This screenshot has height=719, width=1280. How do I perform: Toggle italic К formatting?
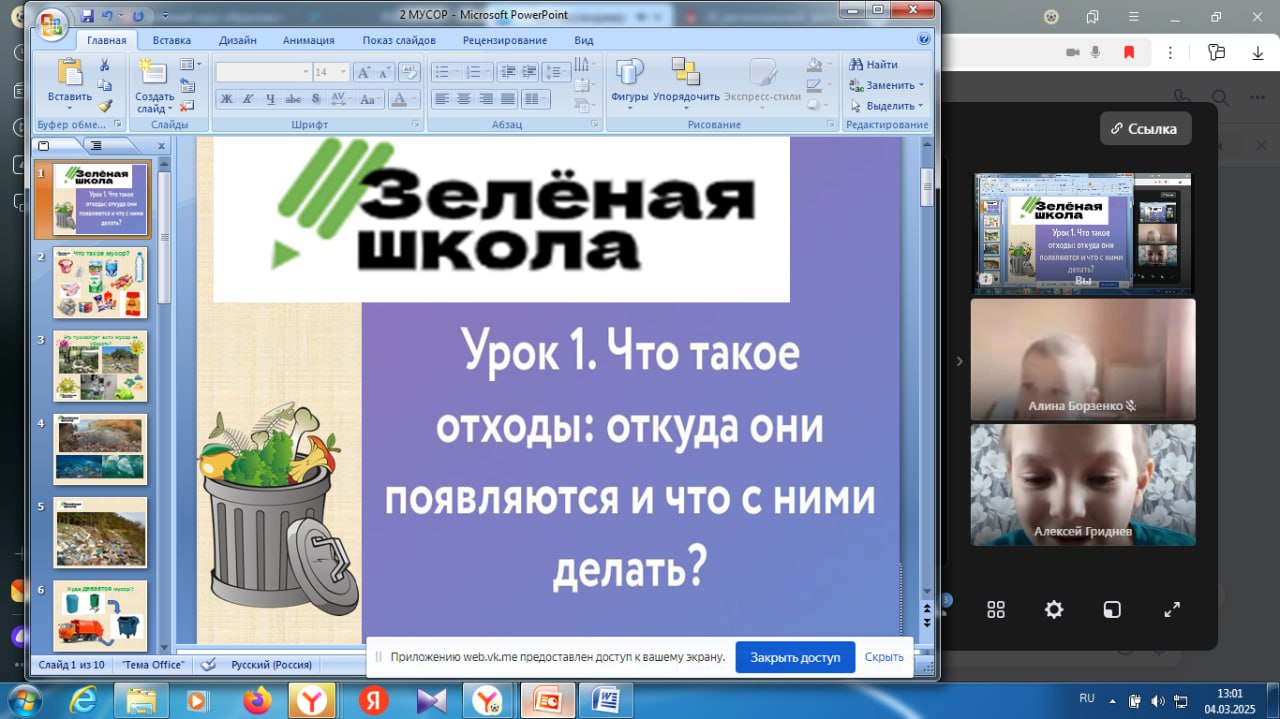[249, 99]
